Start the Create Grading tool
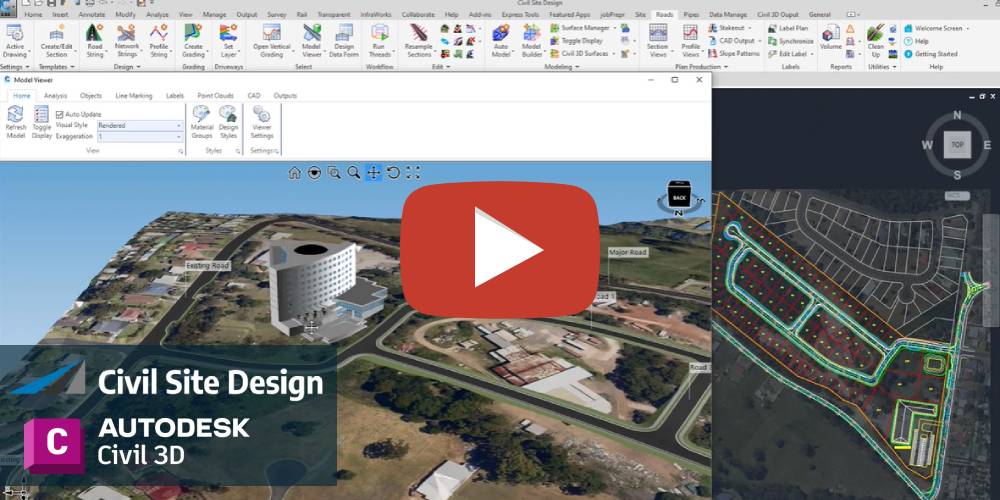This screenshot has height=500, width=1000. click(193, 41)
